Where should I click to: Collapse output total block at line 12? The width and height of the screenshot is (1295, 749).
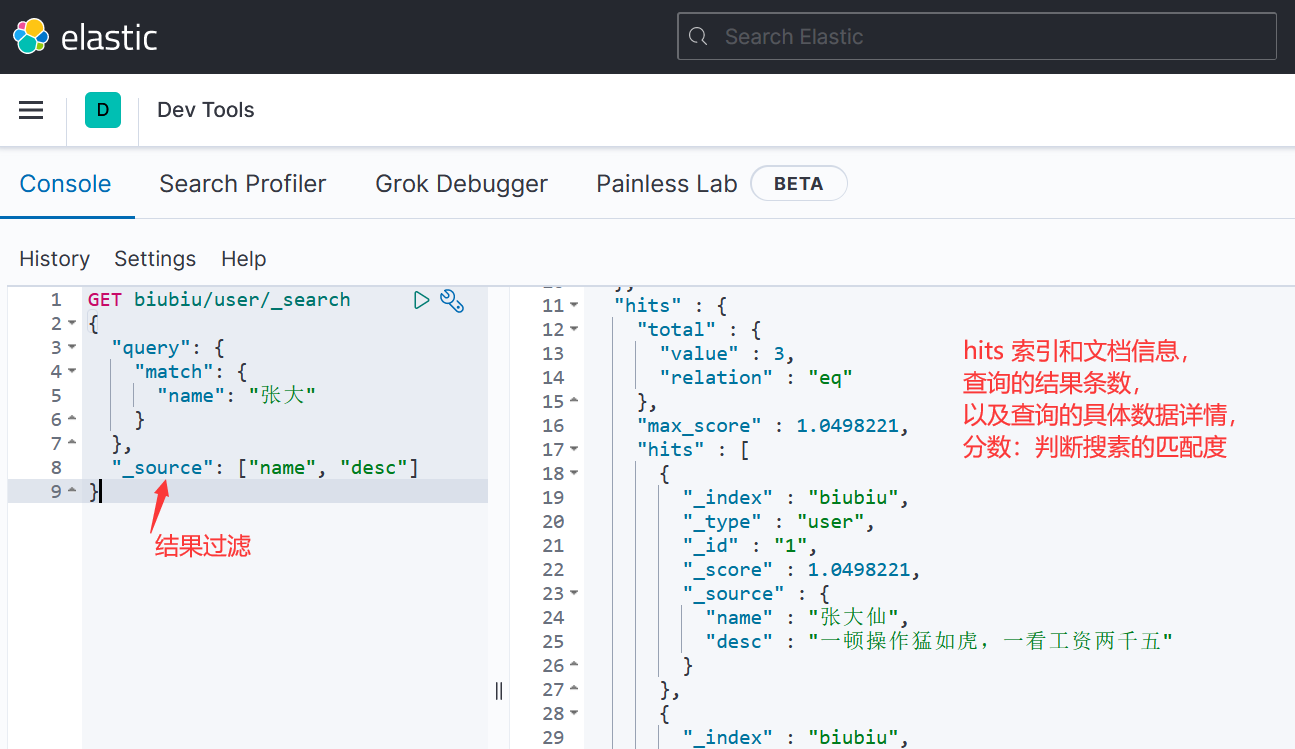pyautogui.click(x=574, y=330)
